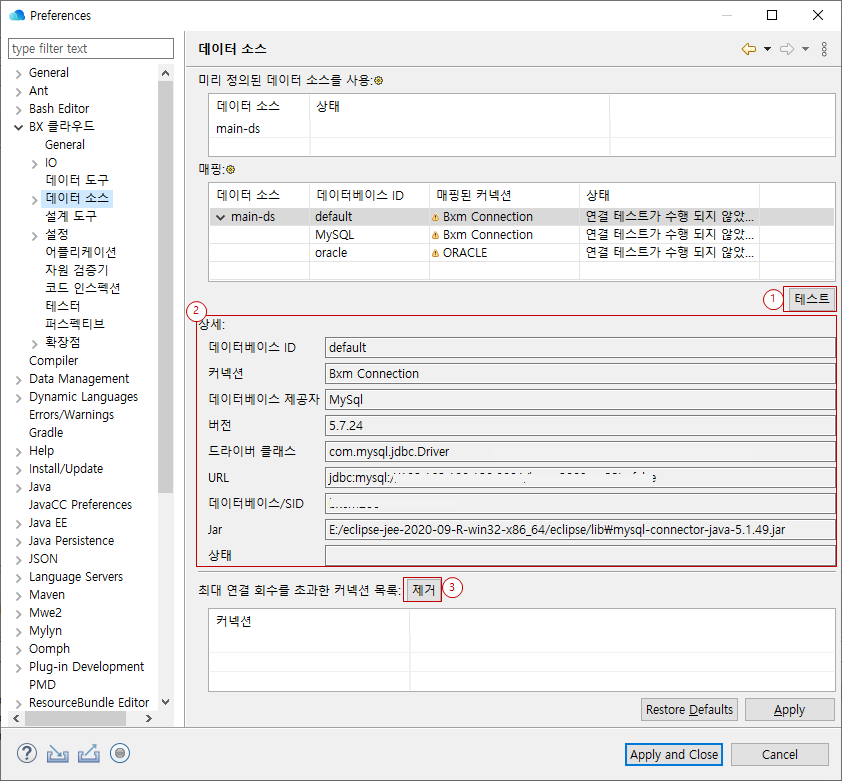Collapse the BX 클라우드 category

(20, 126)
